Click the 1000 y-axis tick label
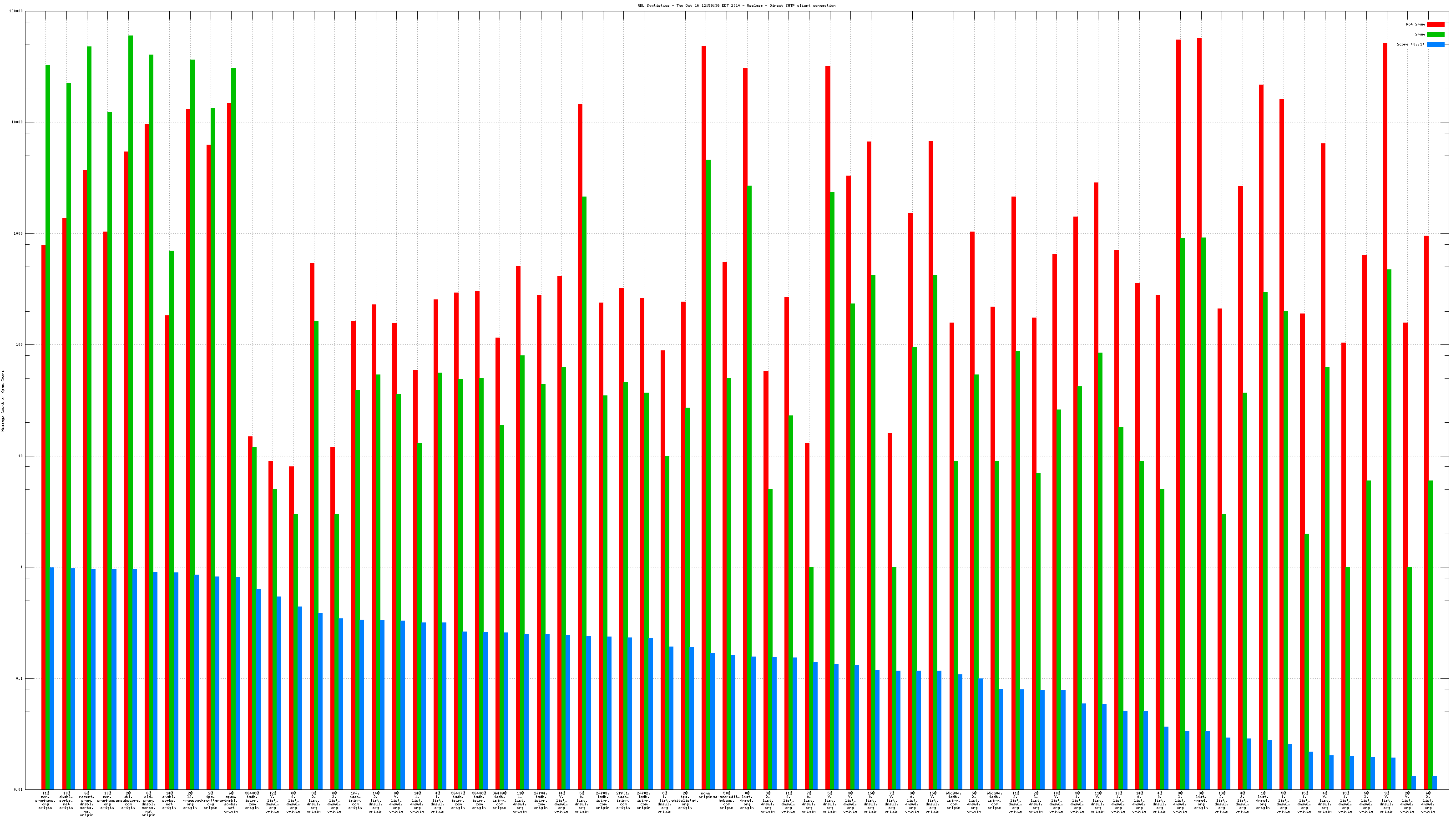Viewport: 1456px width, 819px height. click(19, 233)
